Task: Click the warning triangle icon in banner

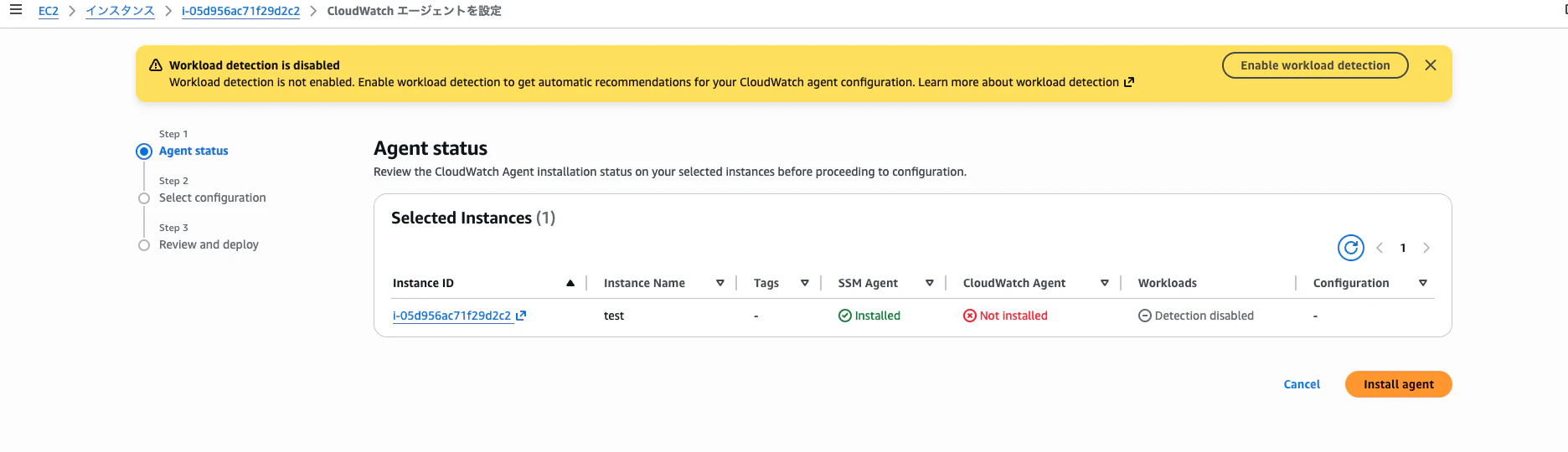Action: pos(156,65)
